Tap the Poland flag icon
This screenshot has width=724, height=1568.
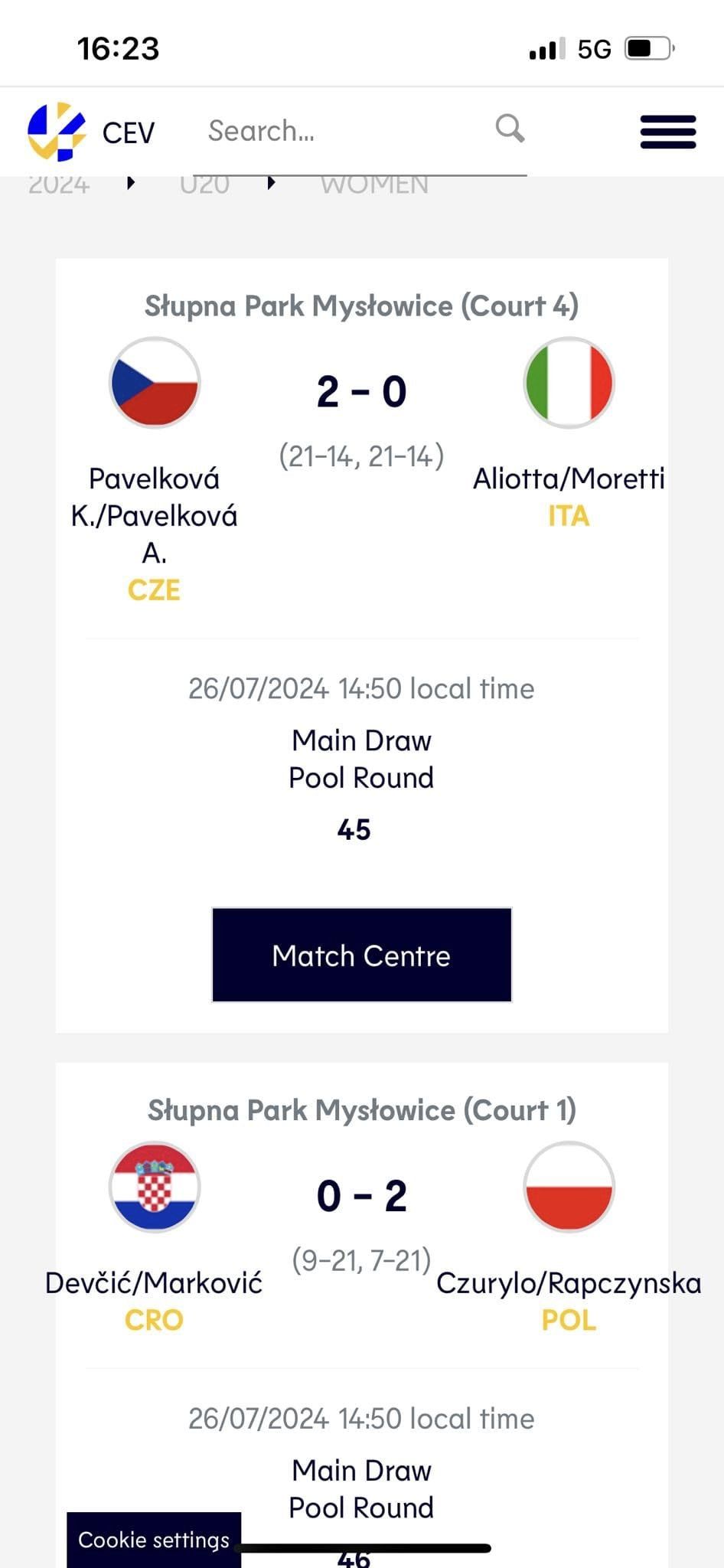click(x=569, y=1187)
